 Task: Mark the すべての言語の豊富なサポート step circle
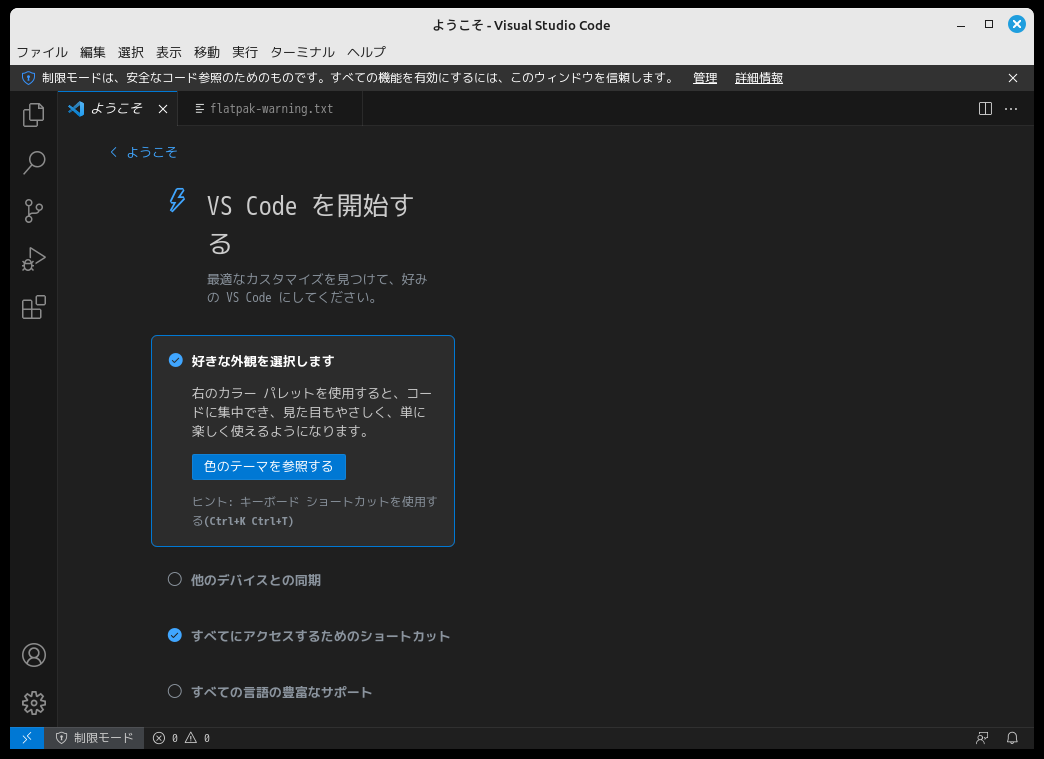coord(174,691)
